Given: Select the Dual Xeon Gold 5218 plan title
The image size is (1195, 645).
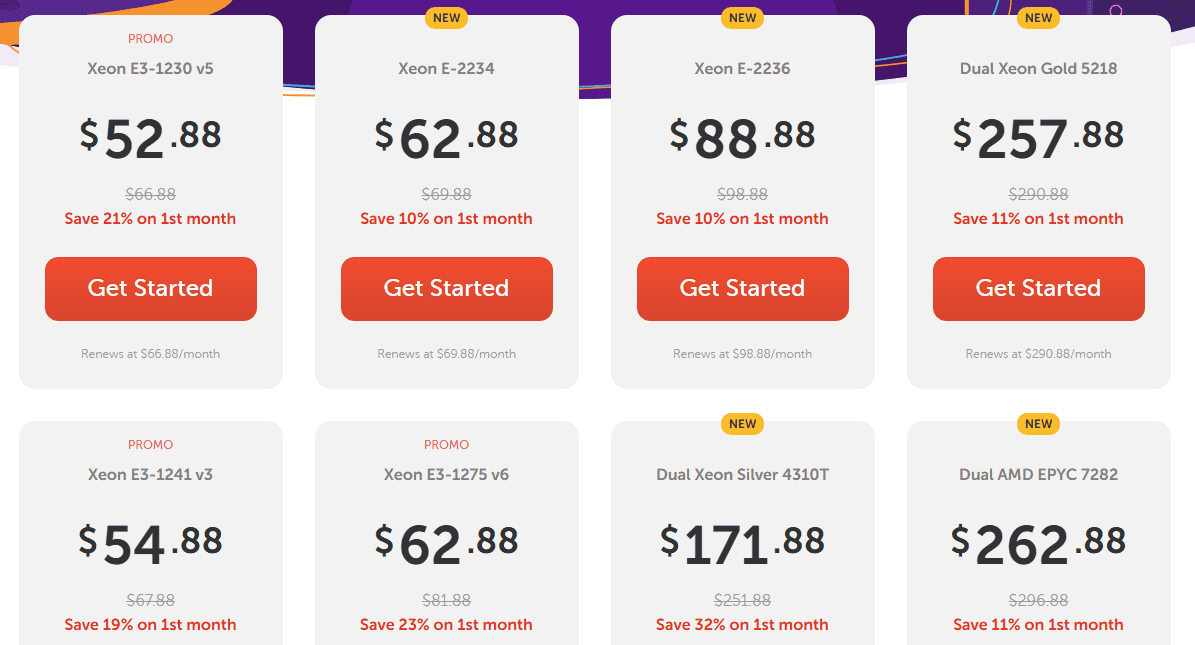Looking at the screenshot, I should pos(1038,68).
